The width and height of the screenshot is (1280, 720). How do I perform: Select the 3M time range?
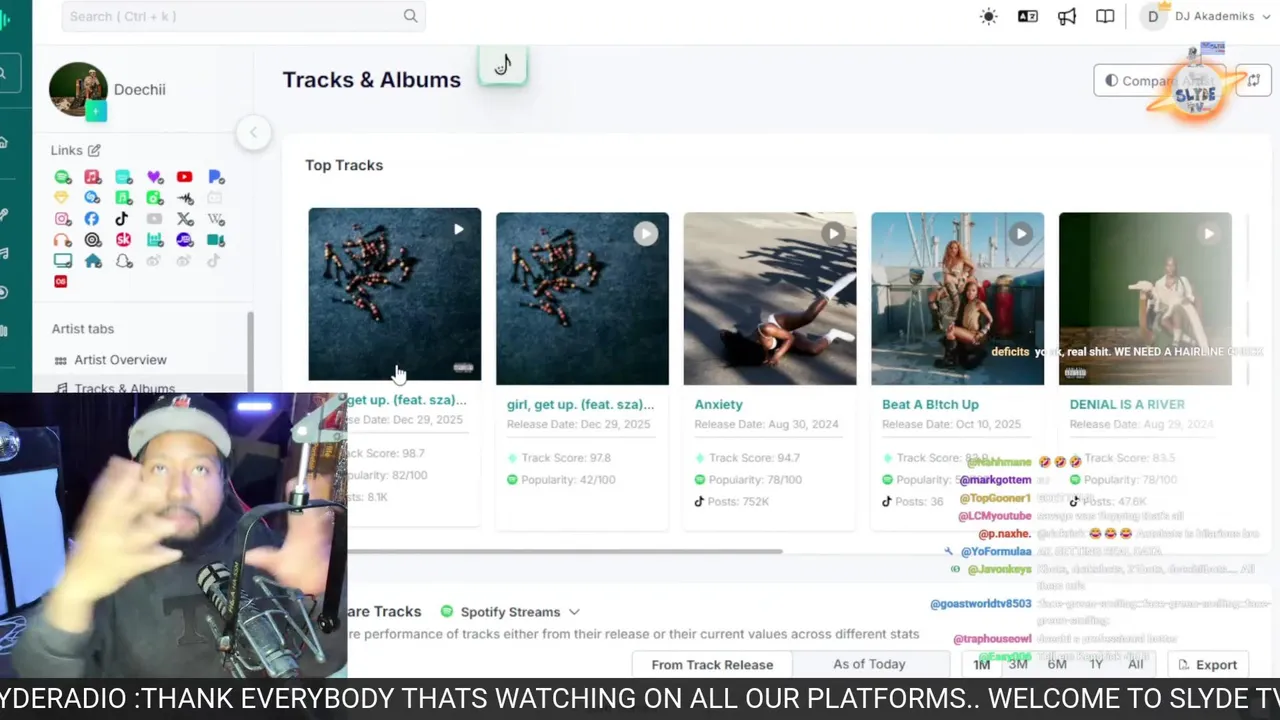[1018, 664]
